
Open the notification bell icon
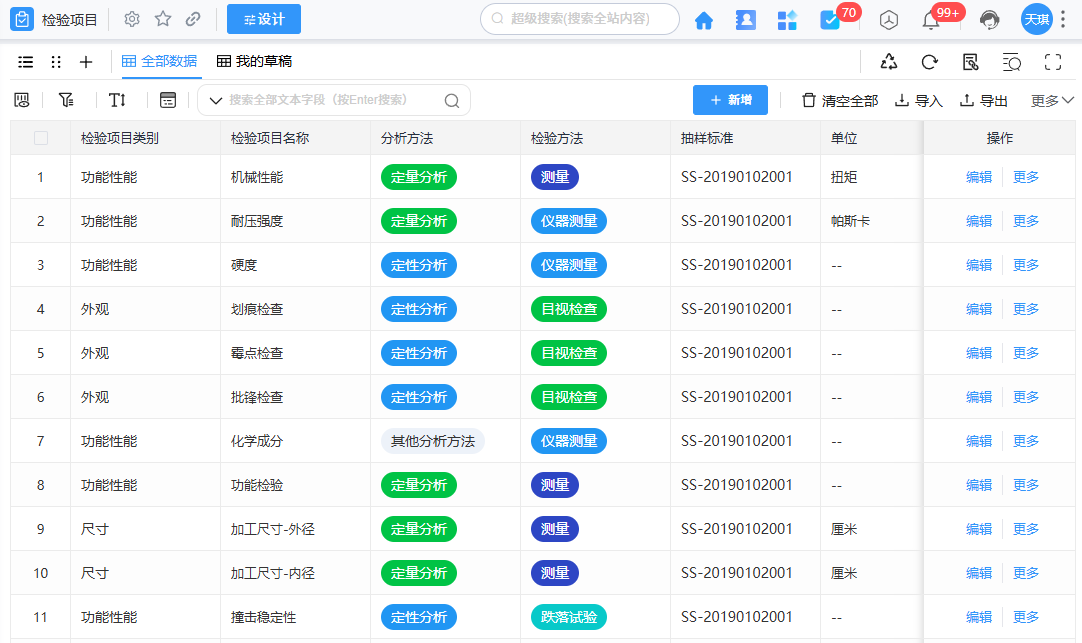click(x=930, y=20)
